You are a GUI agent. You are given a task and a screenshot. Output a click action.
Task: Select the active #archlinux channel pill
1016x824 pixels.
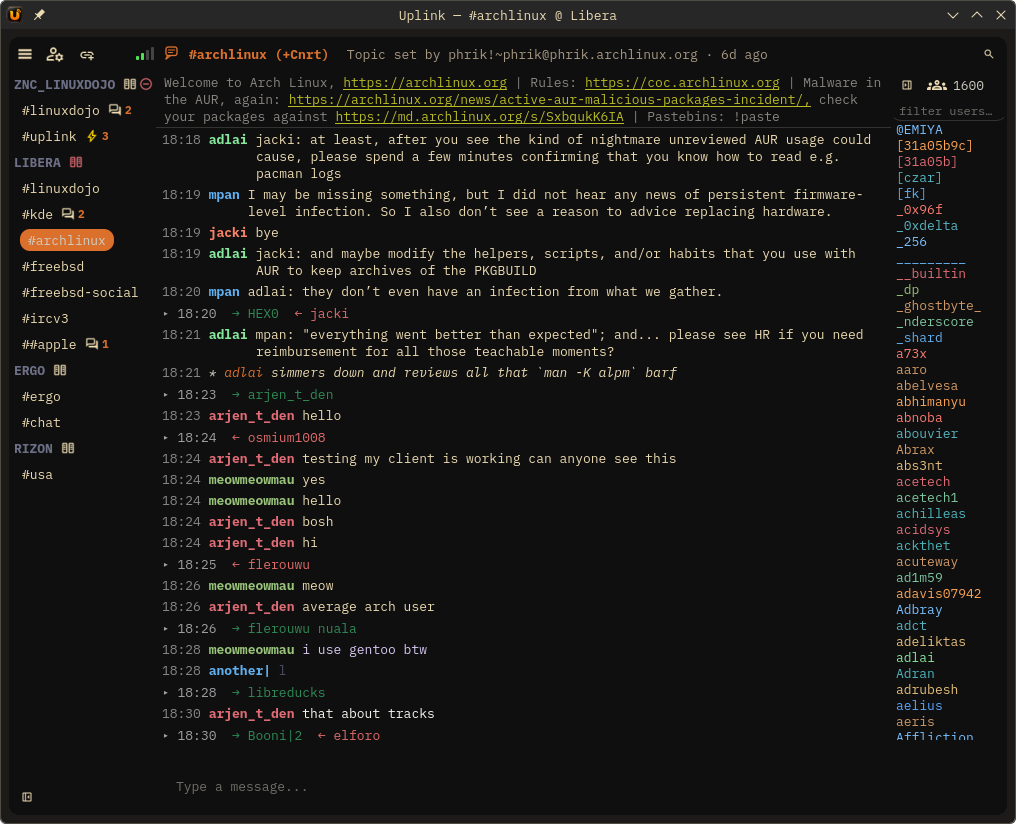[67, 240]
